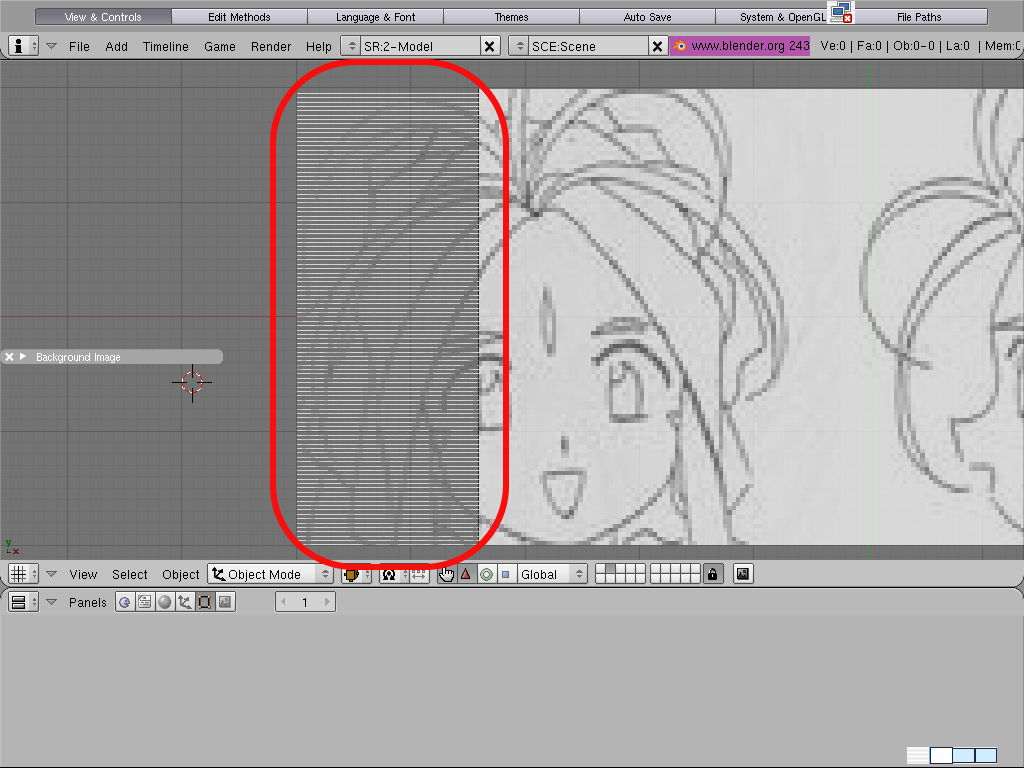1024x768 pixels.
Task: Open the viewport draw type selector
Action: 357,574
